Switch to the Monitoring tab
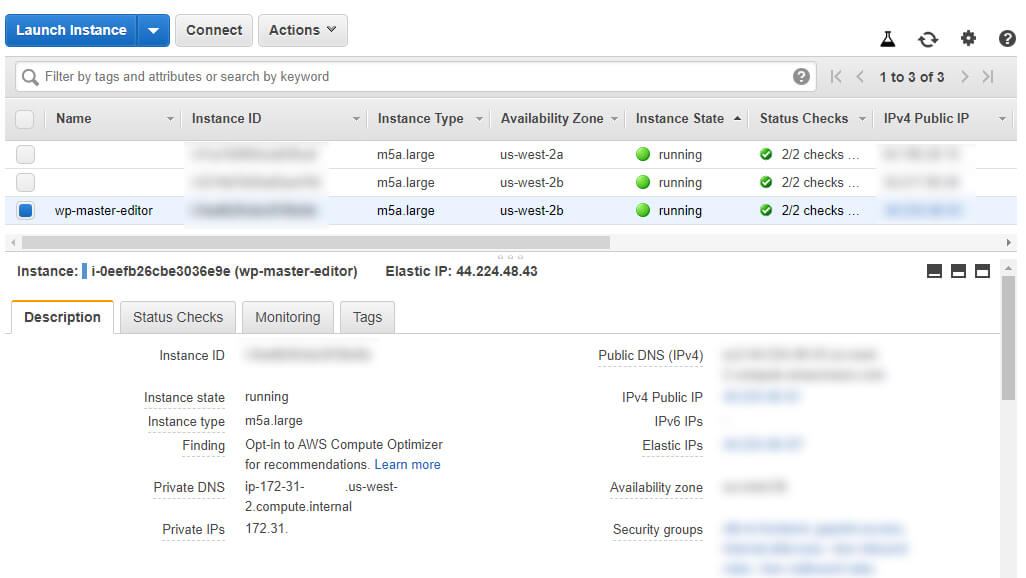This screenshot has width=1026, height=578. 287,317
